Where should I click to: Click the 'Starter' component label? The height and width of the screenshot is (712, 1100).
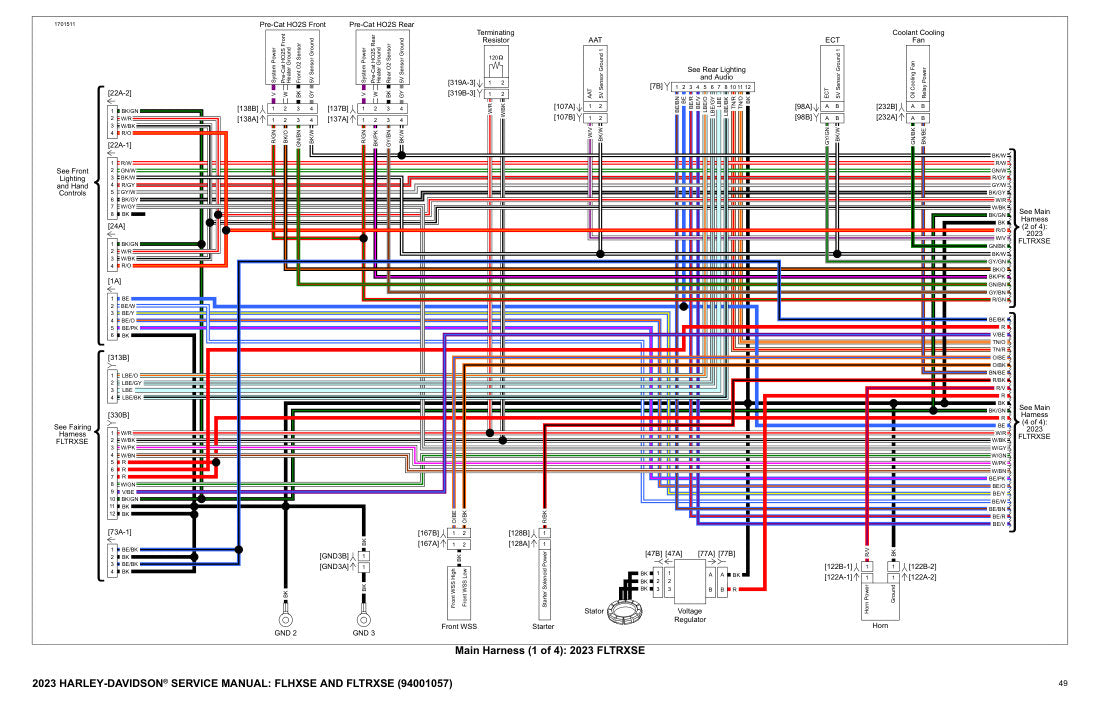click(x=543, y=626)
